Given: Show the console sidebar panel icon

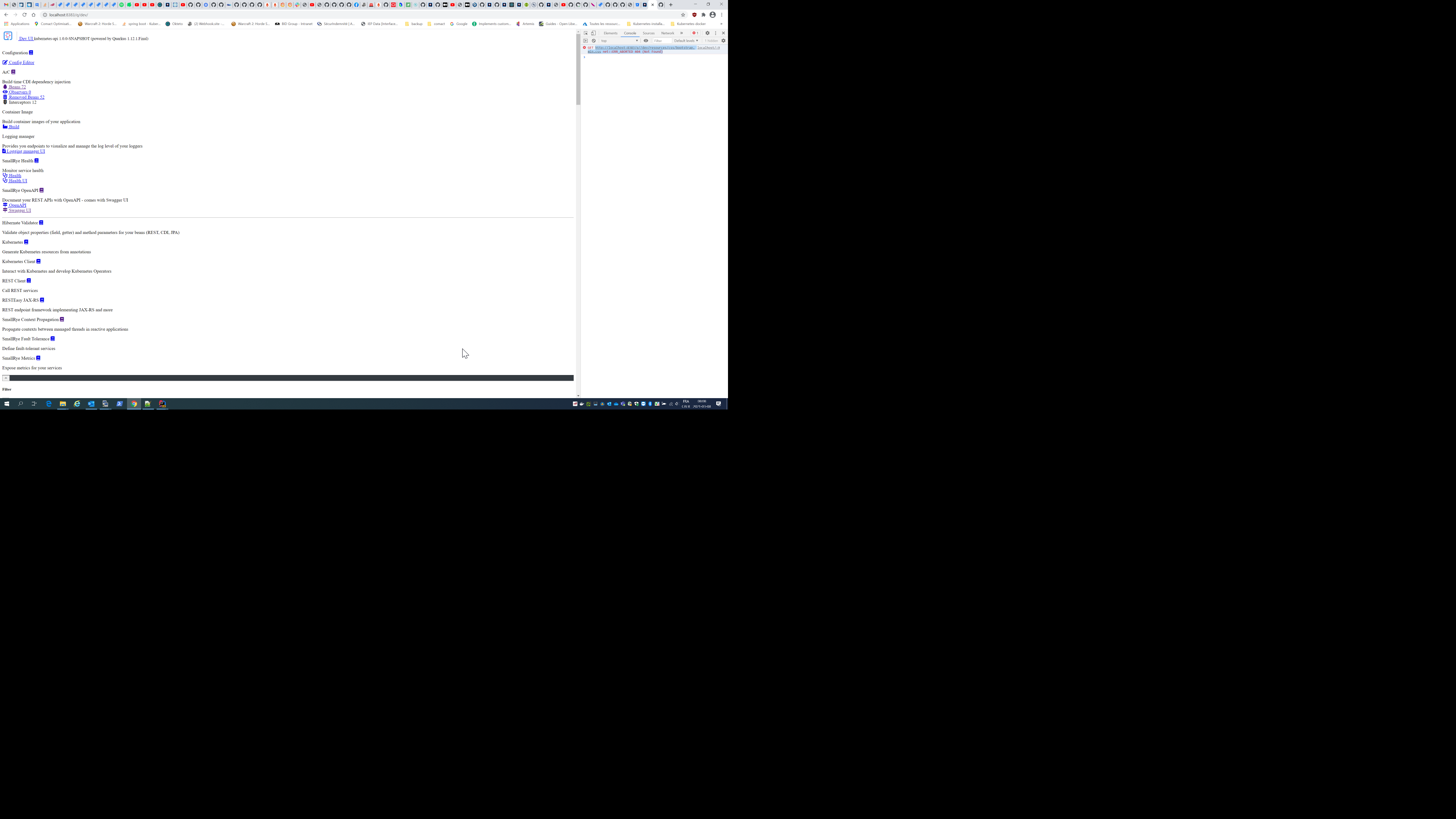Looking at the screenshot, I should click(585, 41).
